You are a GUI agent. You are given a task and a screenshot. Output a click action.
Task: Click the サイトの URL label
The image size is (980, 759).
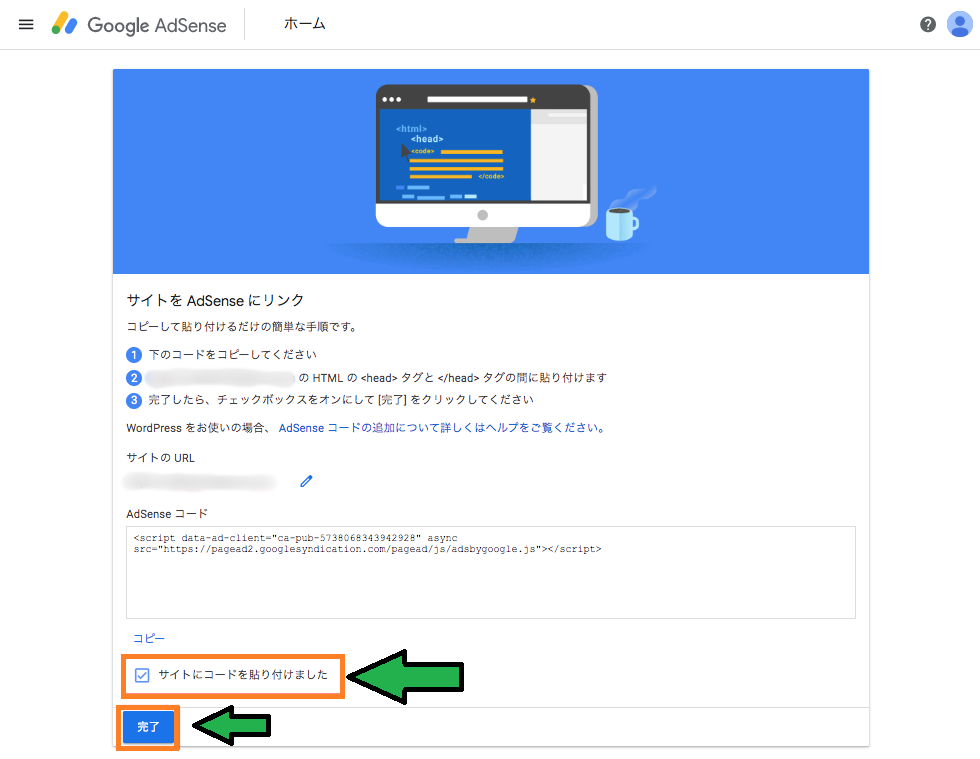click(x=161, y=458)
